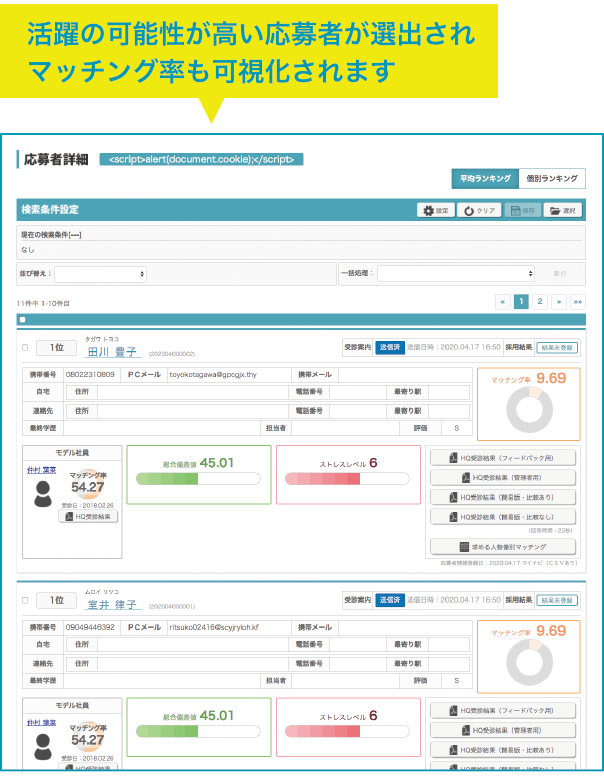The width and height of the screenshot is (604, 778).
Task: Open HQ受診結果(フィードバック用) PDF for 室井 律子
Action: tap(503, 711)
